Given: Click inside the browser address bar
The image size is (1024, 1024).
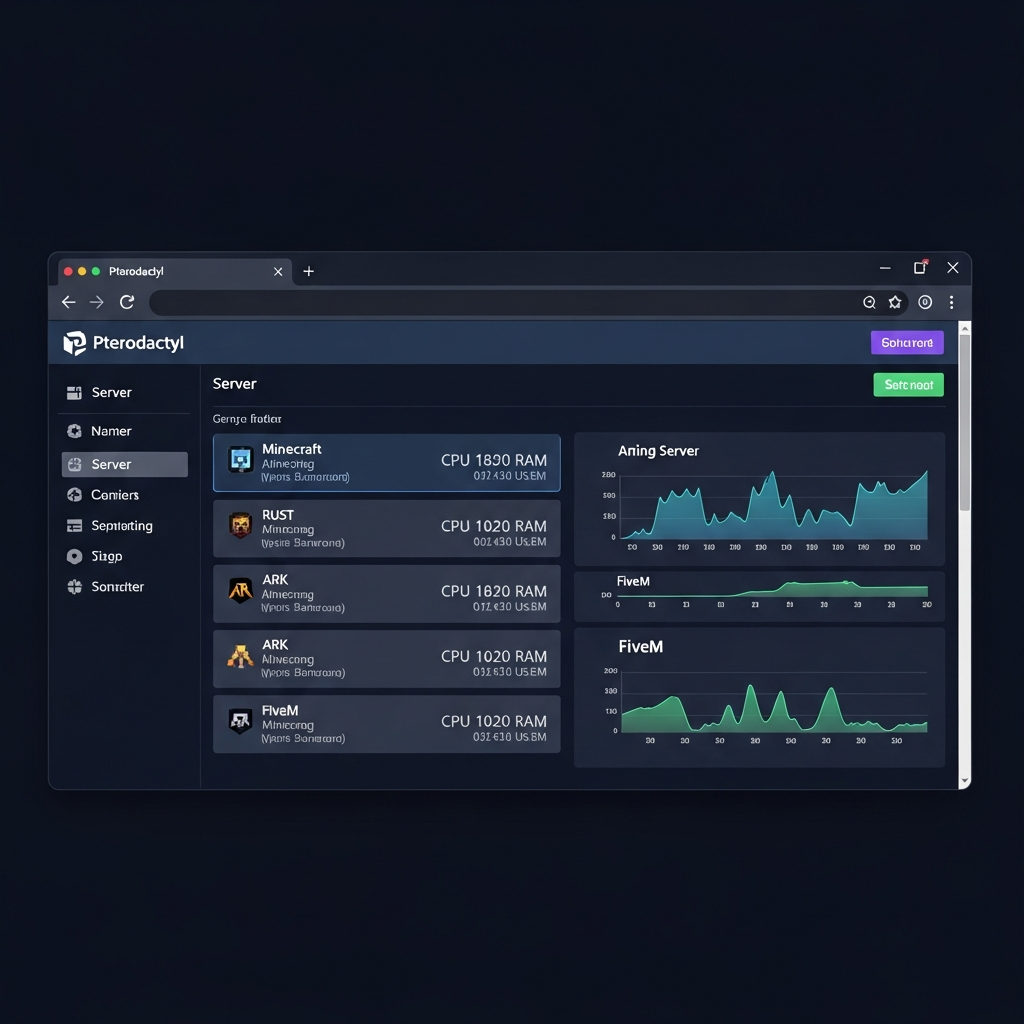Looking at the screenshot, I should click(x=500, y=301).
